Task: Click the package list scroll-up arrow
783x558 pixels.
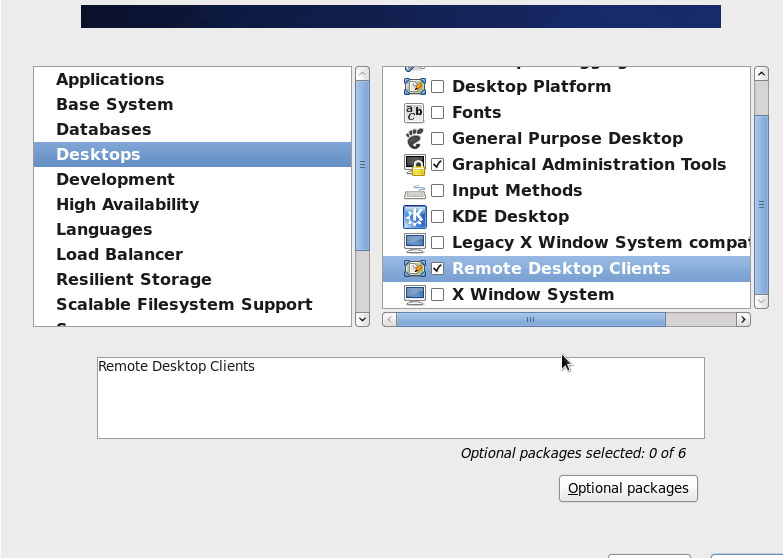Action: (x=761, y=74)
